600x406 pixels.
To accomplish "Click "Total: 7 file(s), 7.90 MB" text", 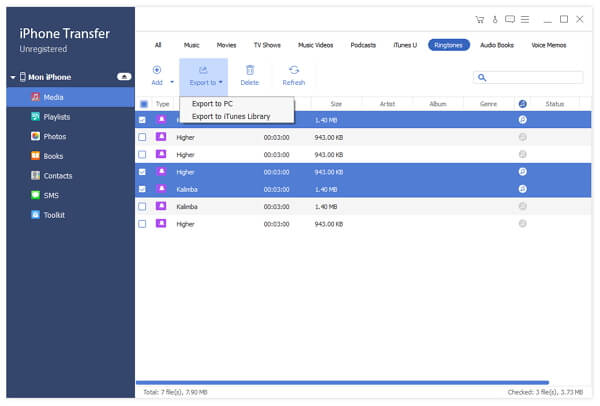I will point(175,392).
